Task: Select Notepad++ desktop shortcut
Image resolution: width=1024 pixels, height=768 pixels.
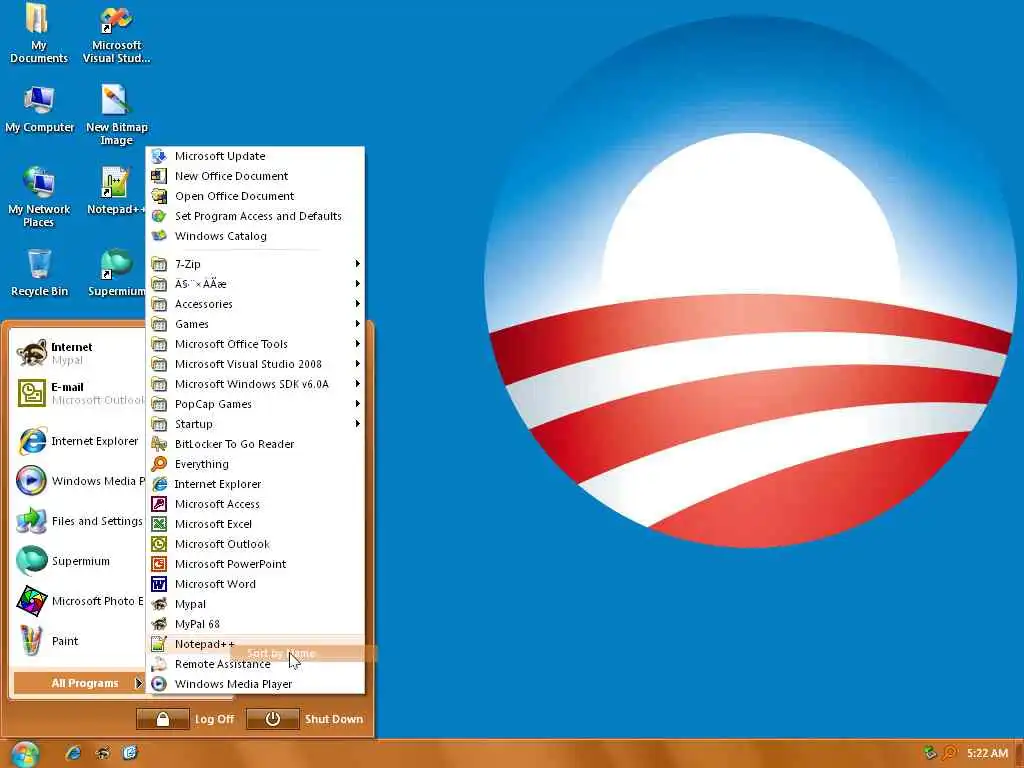Action: click(115, 191)
